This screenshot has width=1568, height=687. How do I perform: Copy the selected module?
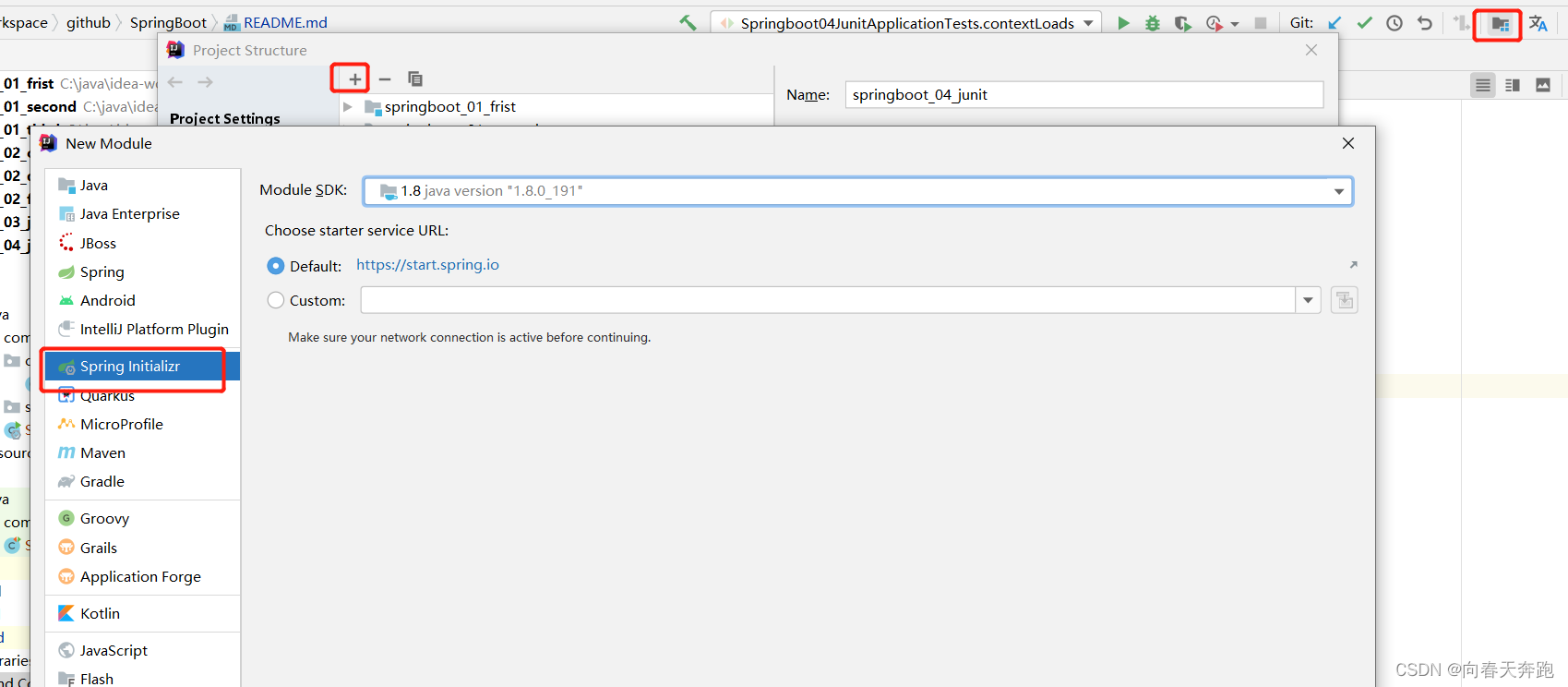(415, 79)
